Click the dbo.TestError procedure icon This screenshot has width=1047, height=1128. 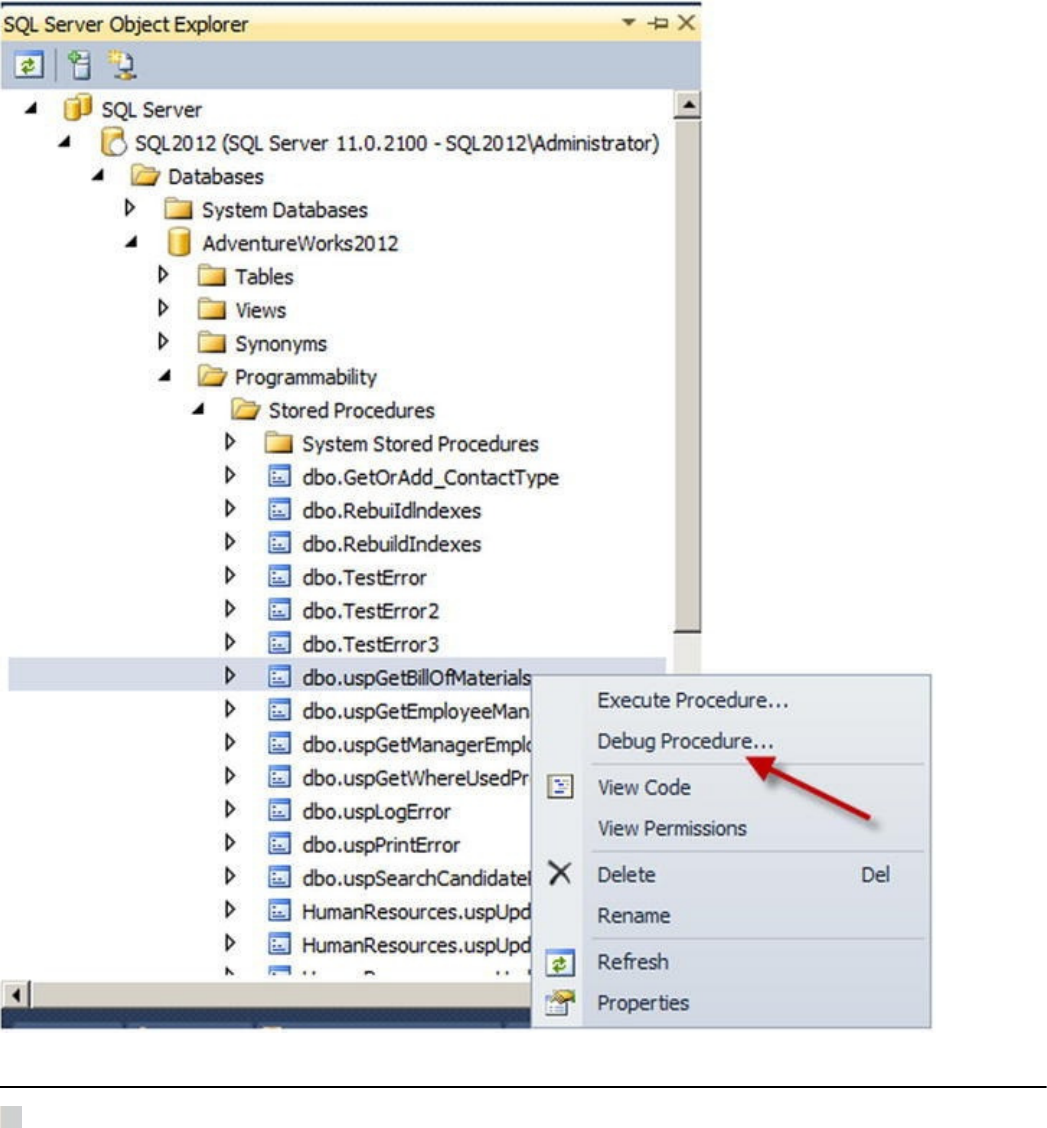(x=279, y=577)
